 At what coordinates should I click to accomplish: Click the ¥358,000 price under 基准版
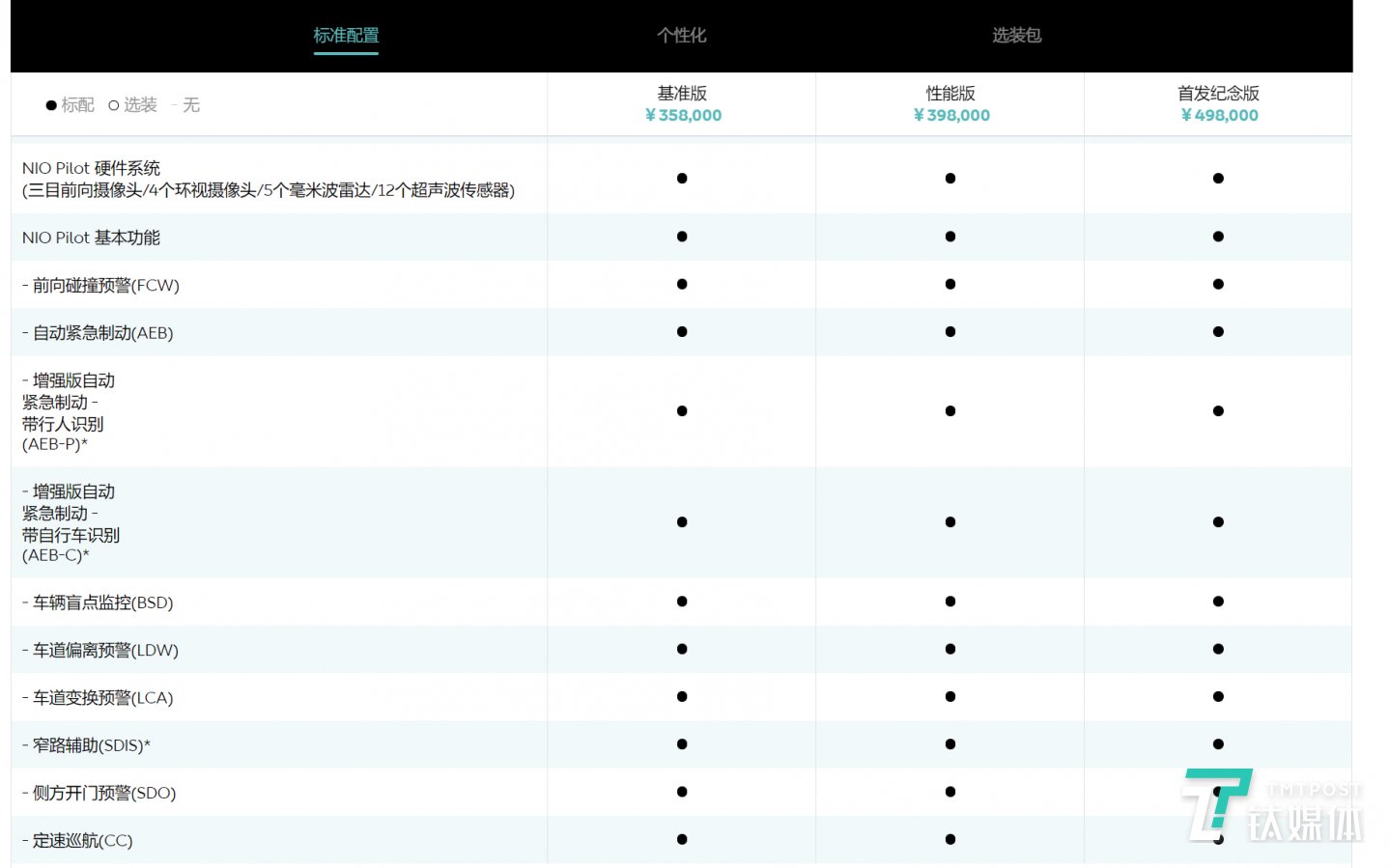point(683,116)
